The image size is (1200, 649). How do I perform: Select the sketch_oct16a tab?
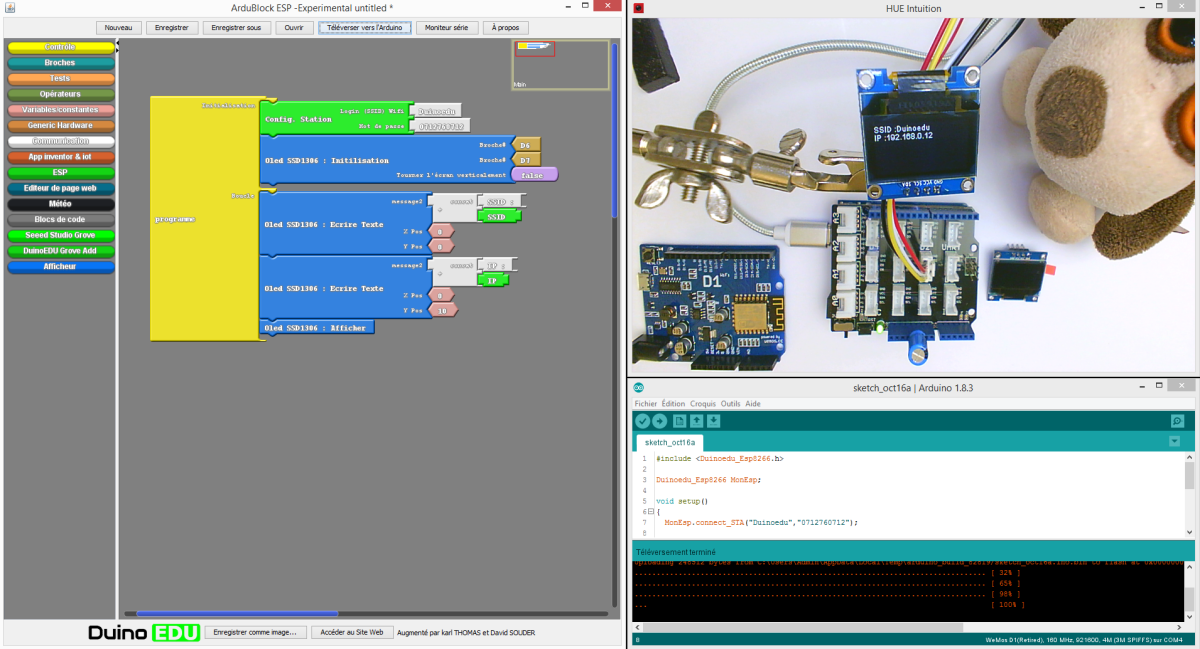tap(671, 442)
